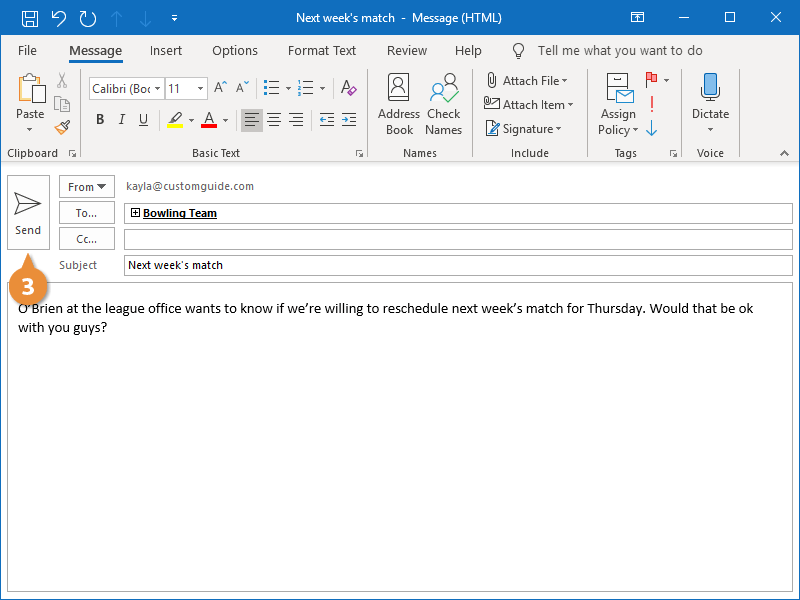Click the Format Painter brush icon
This screenshot has width=800, height=600.
pos(62,127)
